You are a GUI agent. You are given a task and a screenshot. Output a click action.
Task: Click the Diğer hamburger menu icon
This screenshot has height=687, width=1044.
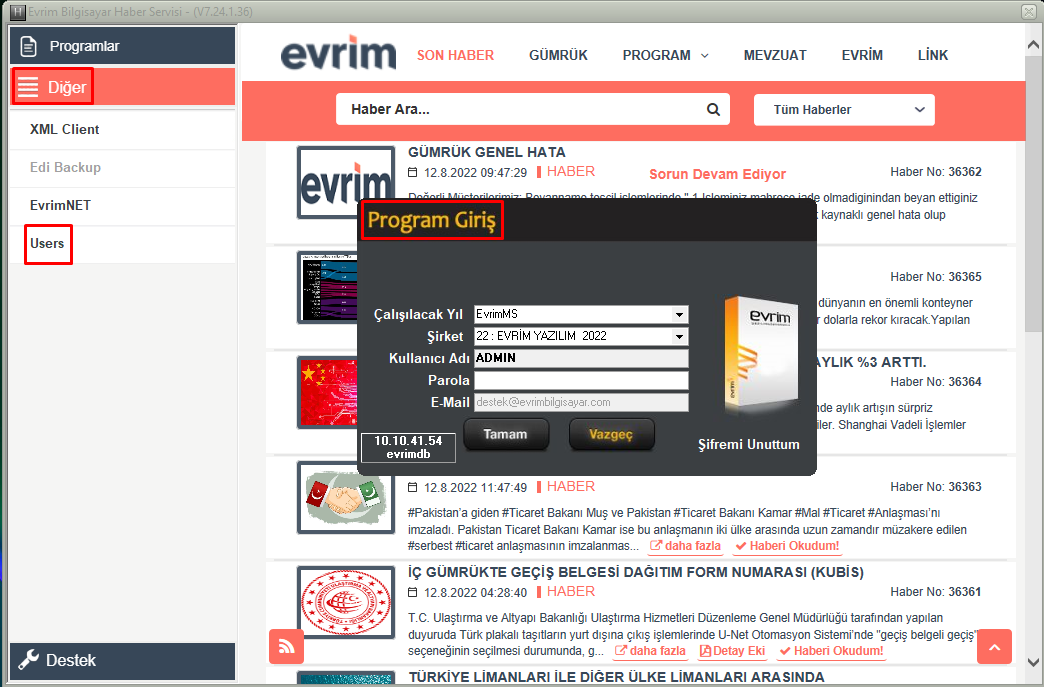coord(28,87)
